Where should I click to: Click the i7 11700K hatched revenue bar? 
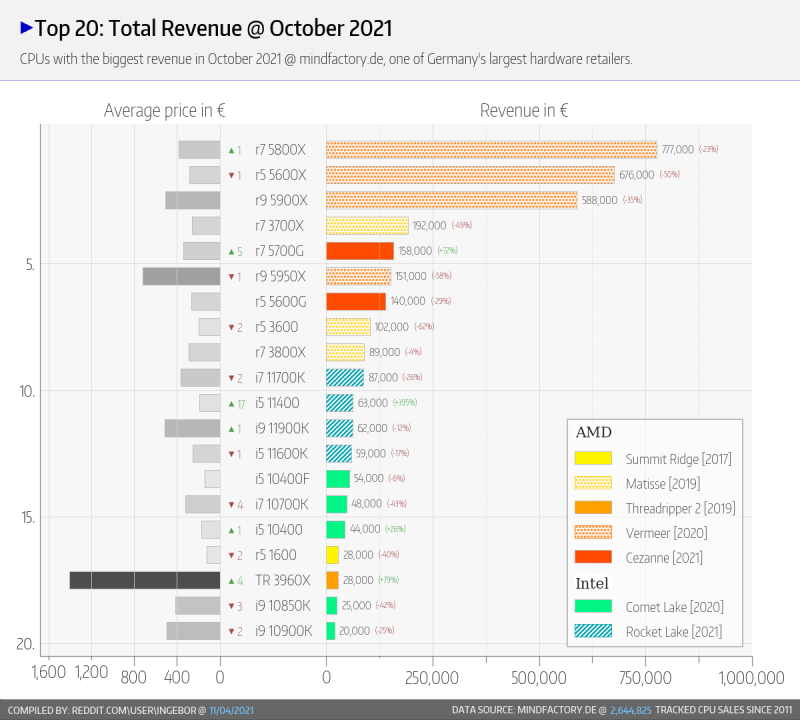click(x=345, y=378)
